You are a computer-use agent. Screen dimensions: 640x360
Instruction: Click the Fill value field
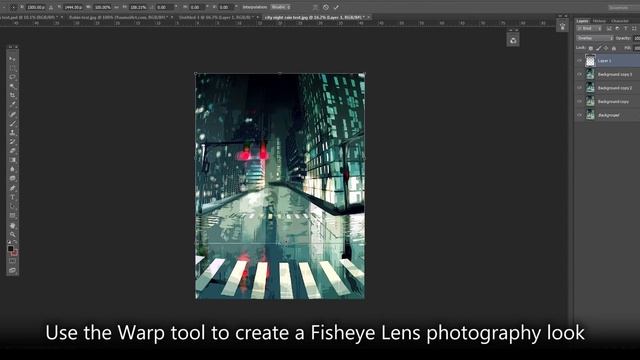[637, 48]
